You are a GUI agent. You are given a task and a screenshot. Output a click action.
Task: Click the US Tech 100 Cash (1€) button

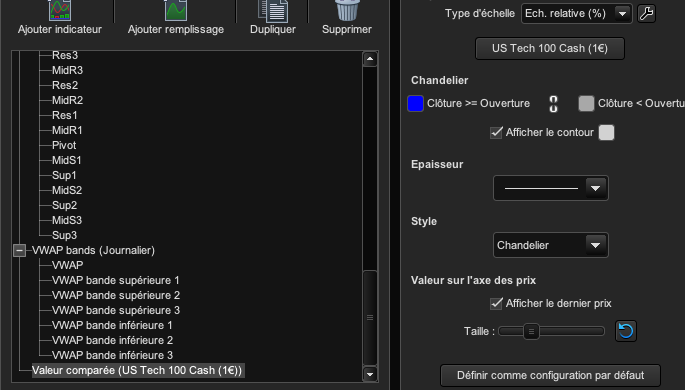[x=550, y=48]
